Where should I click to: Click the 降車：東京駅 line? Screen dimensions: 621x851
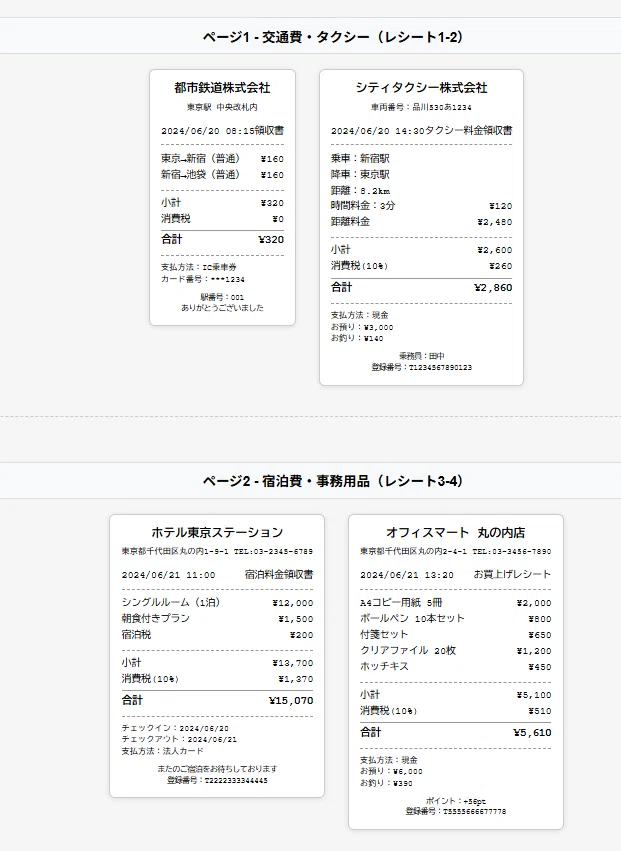[x=360, y=174]
